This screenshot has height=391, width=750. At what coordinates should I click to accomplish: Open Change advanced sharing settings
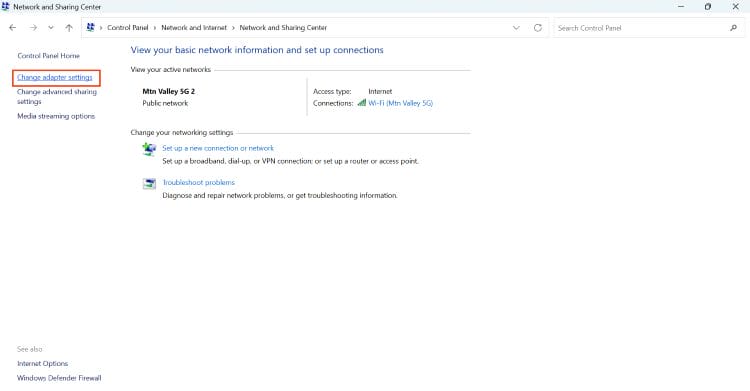(x=57, y=97)
